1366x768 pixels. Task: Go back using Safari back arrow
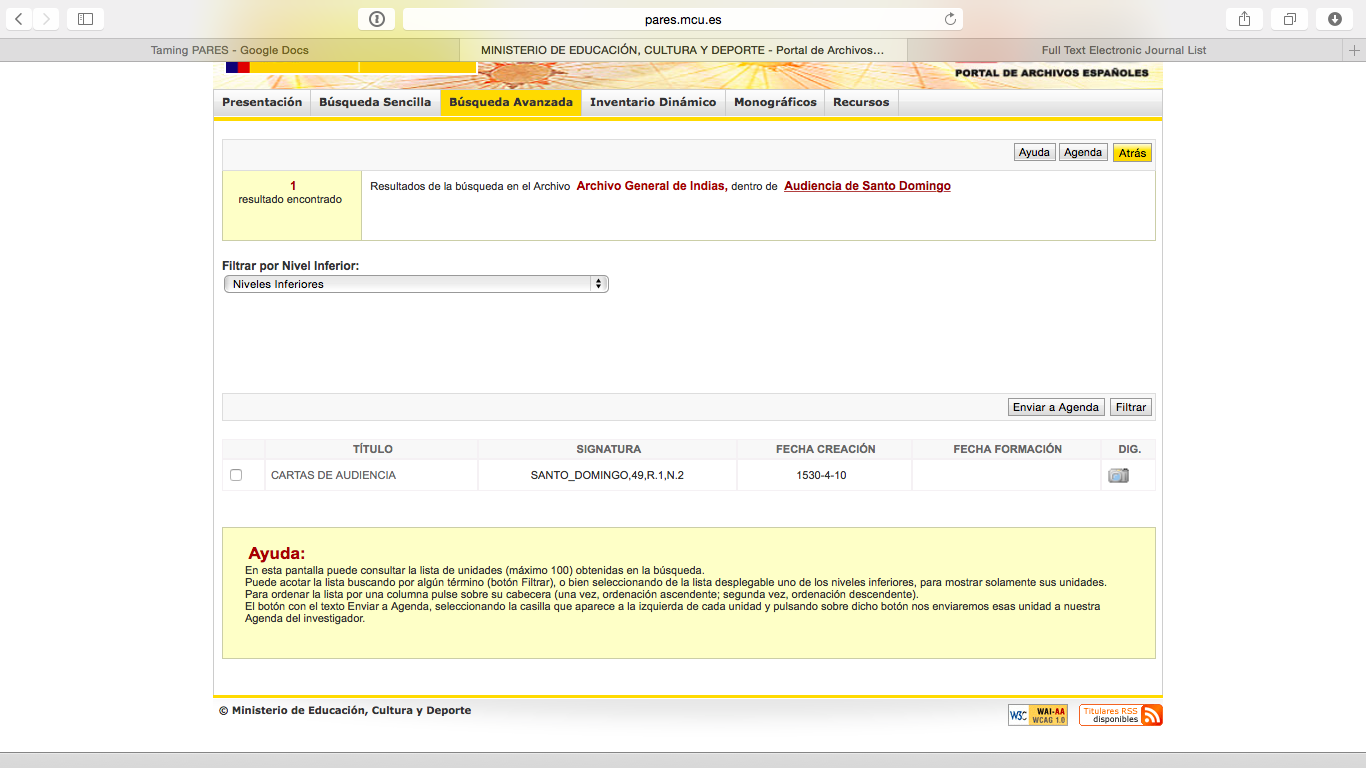tap(19, 19)
